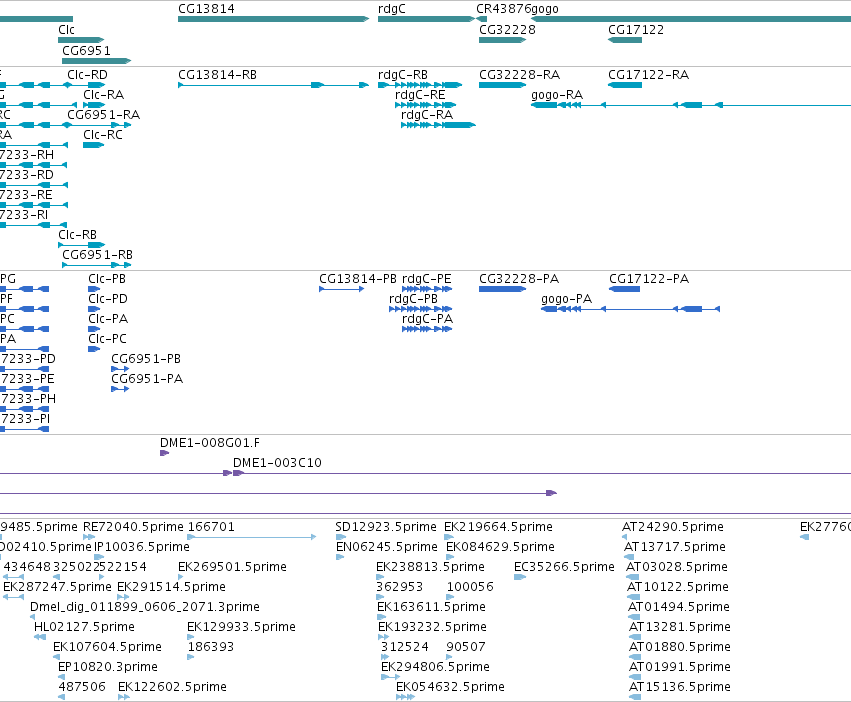The height and width of the screenshot is (702, 851).
Task: Select the CG13814 gene bar
Action: tap(274, 19)
